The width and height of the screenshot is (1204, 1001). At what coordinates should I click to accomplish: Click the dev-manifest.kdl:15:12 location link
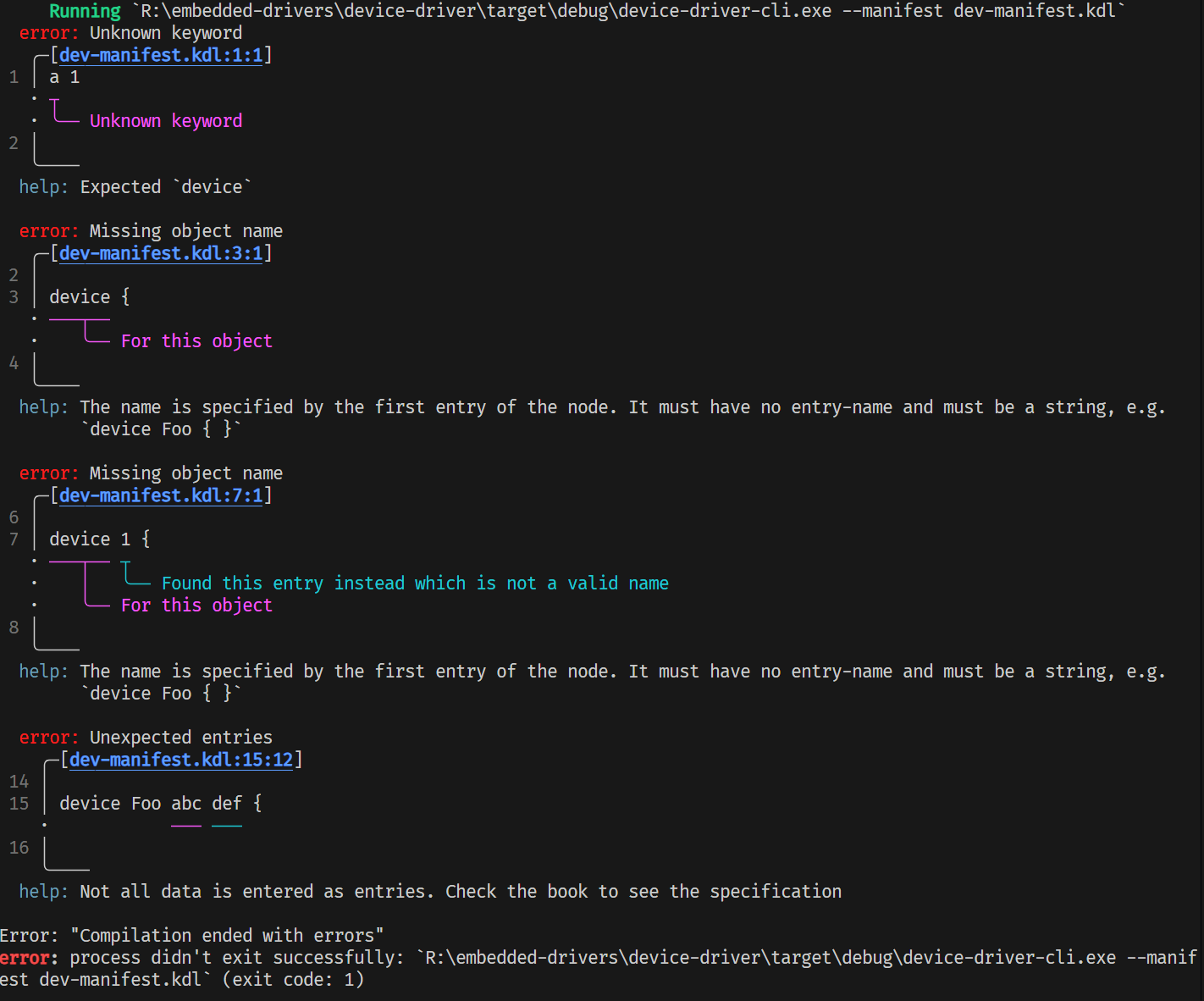181,760
